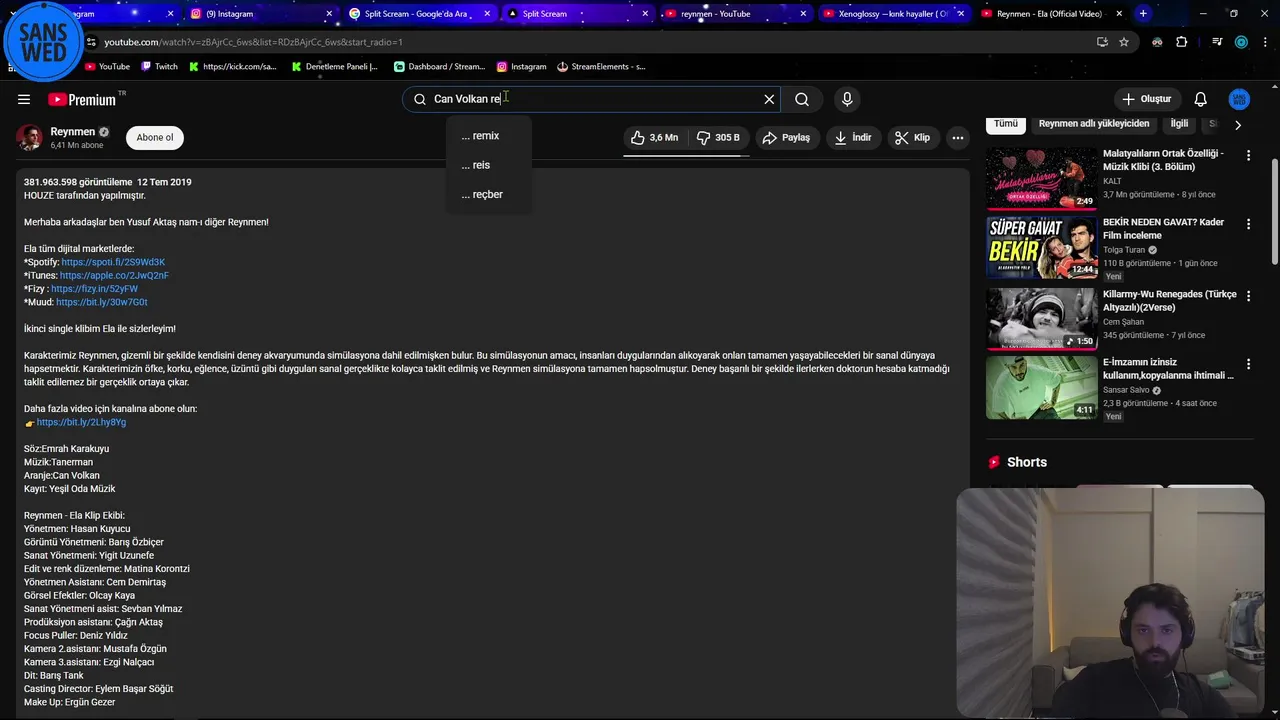Screen dimensions: 1280x720
Task: Open the YouTube bookmark in bookmarks bar
Action: (107, 67)
